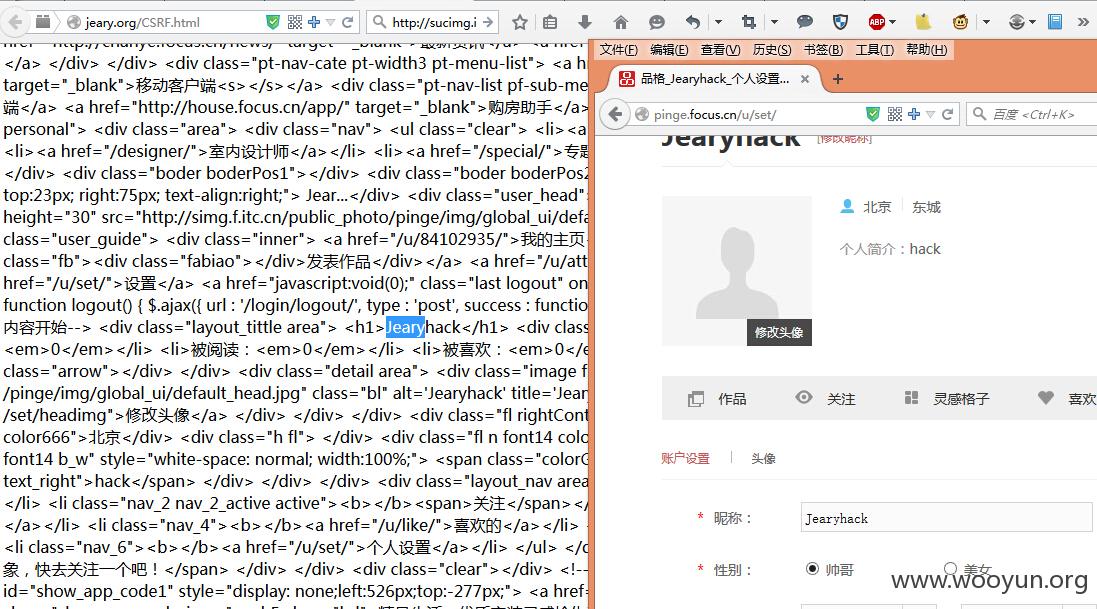Open the 编辑(E) menu
The height and width of the screenshot is (609, 1097).
coord(669,50)
